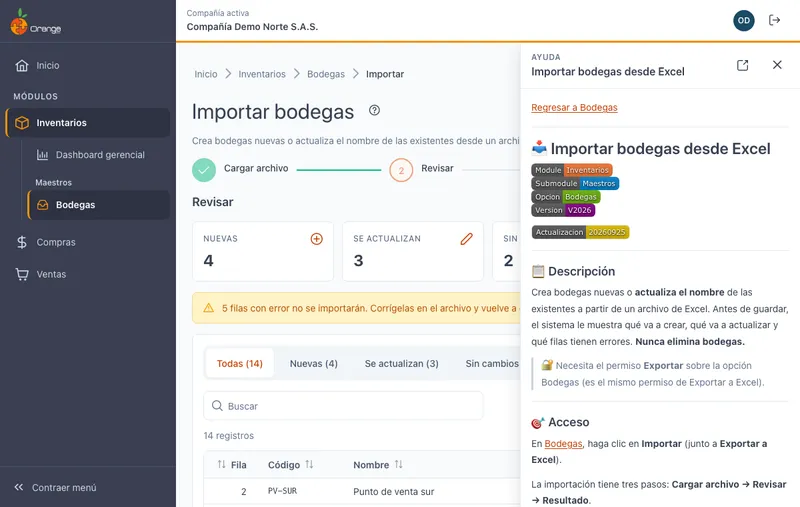Click the warning triangle icon in alert

[209, 308]
